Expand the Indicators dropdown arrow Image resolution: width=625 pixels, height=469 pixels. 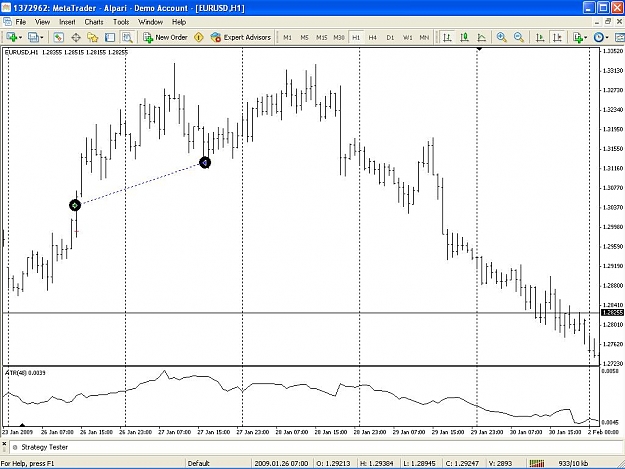pyautogui.click(x=586, y=38)
